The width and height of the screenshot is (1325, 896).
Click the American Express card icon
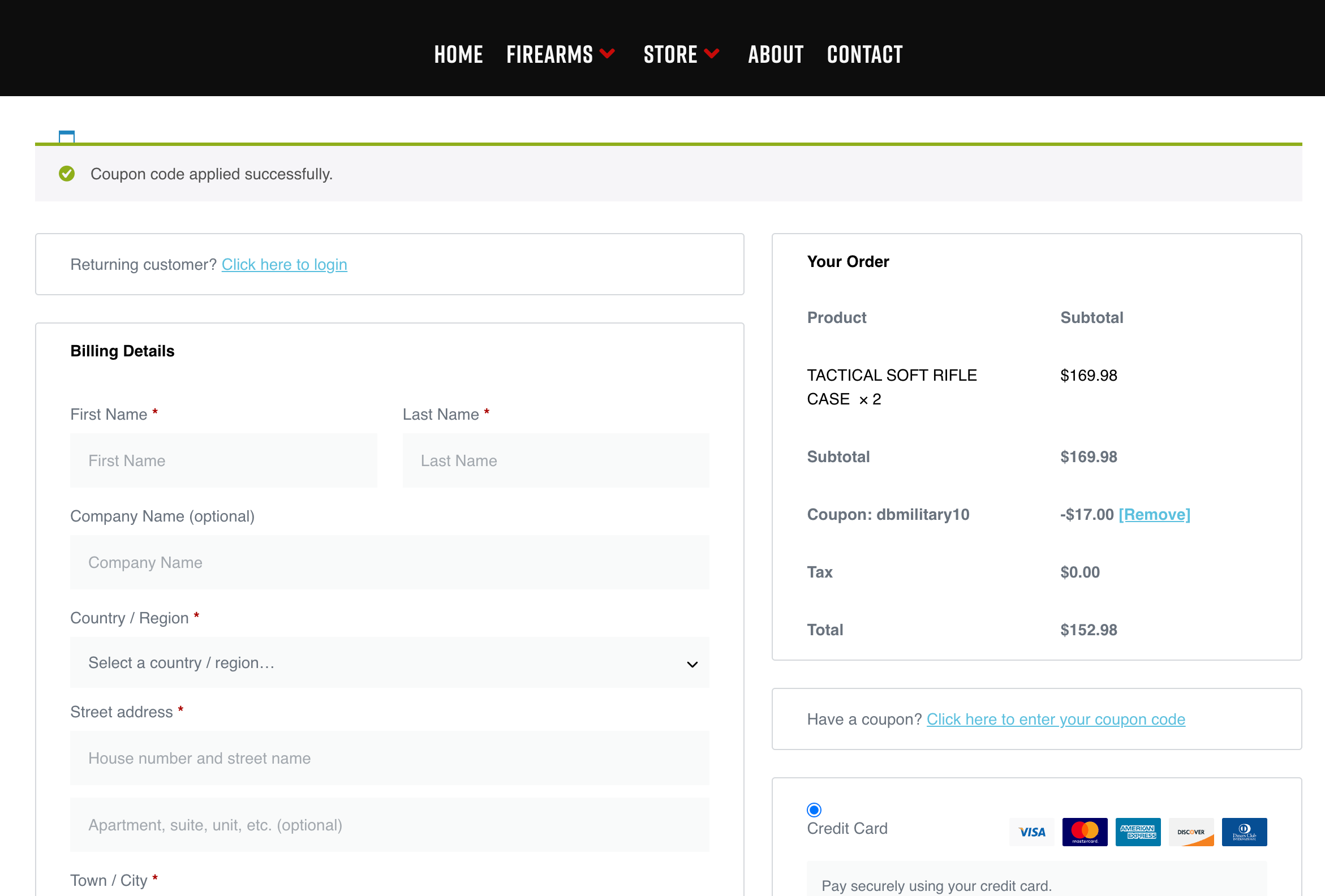click(x=1137, y=832)
